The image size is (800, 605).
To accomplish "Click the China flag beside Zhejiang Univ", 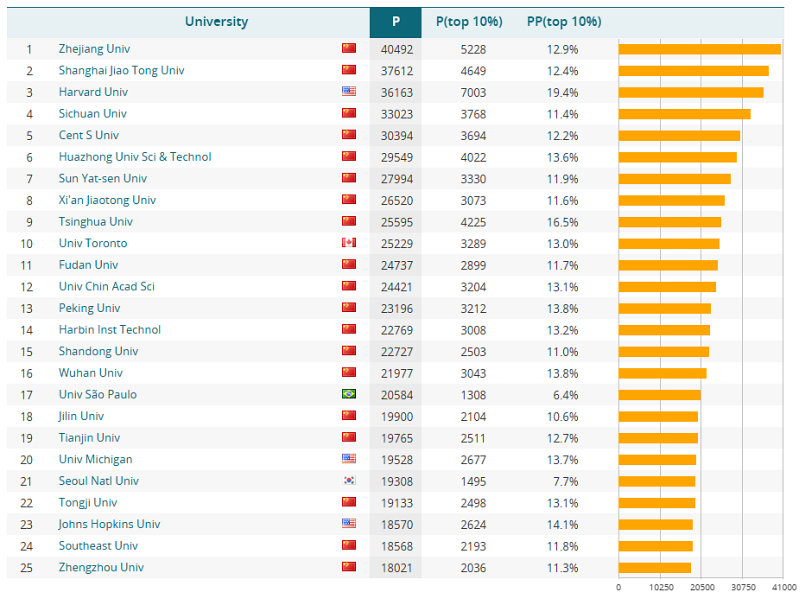I will click(x=349, y=48).
